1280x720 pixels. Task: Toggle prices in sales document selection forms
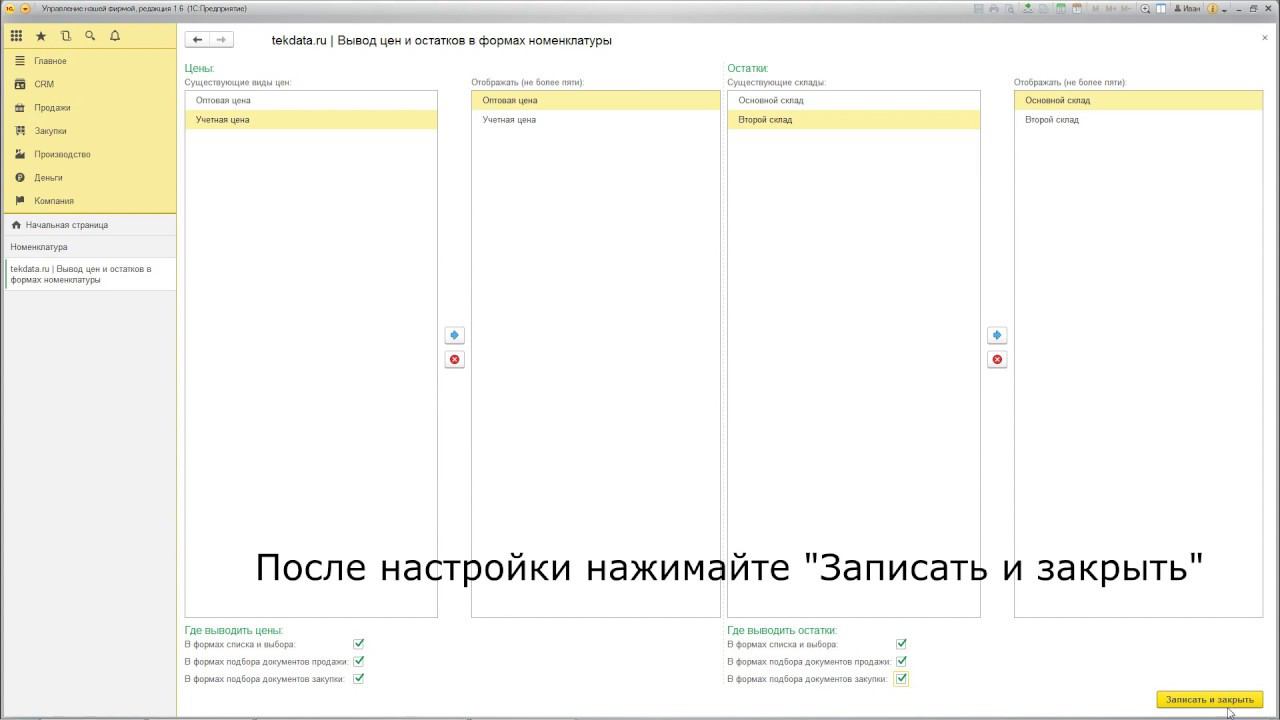[359, 661]
